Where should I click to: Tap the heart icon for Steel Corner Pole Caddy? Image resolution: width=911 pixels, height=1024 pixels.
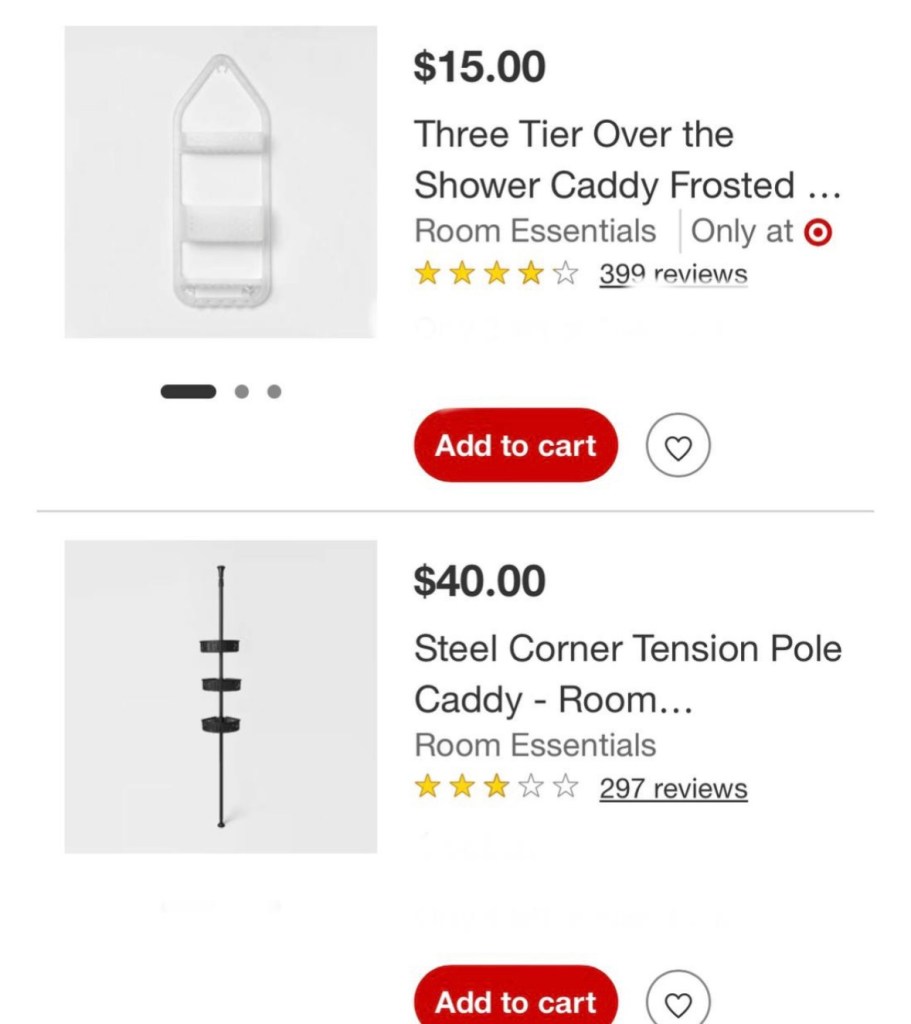[678, 1001]
